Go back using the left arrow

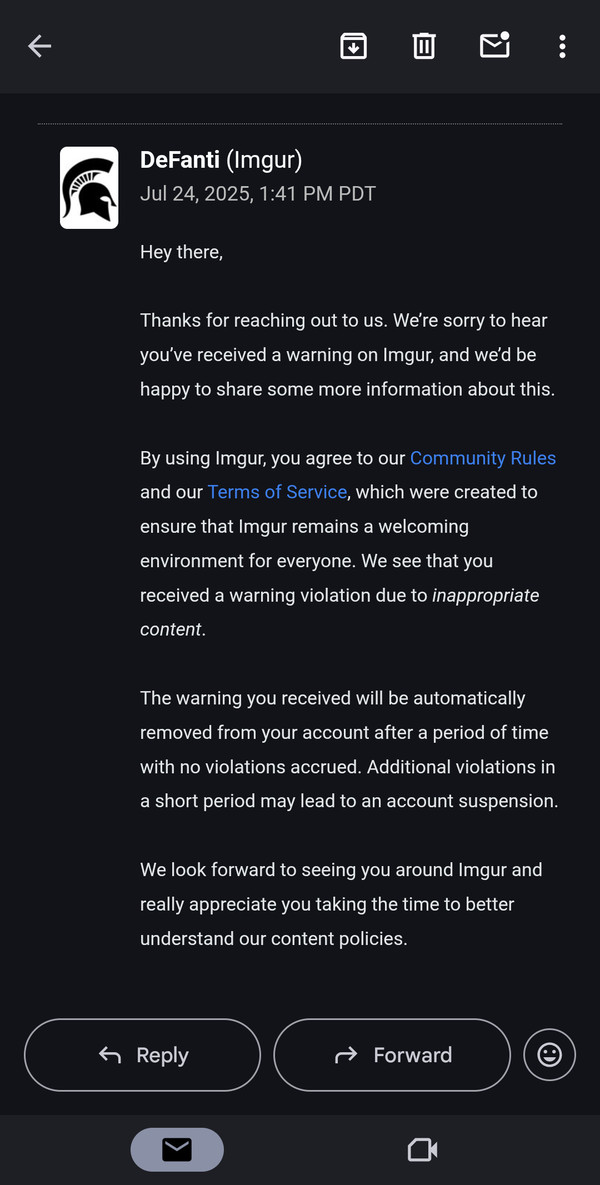click(x=39, y=47)
